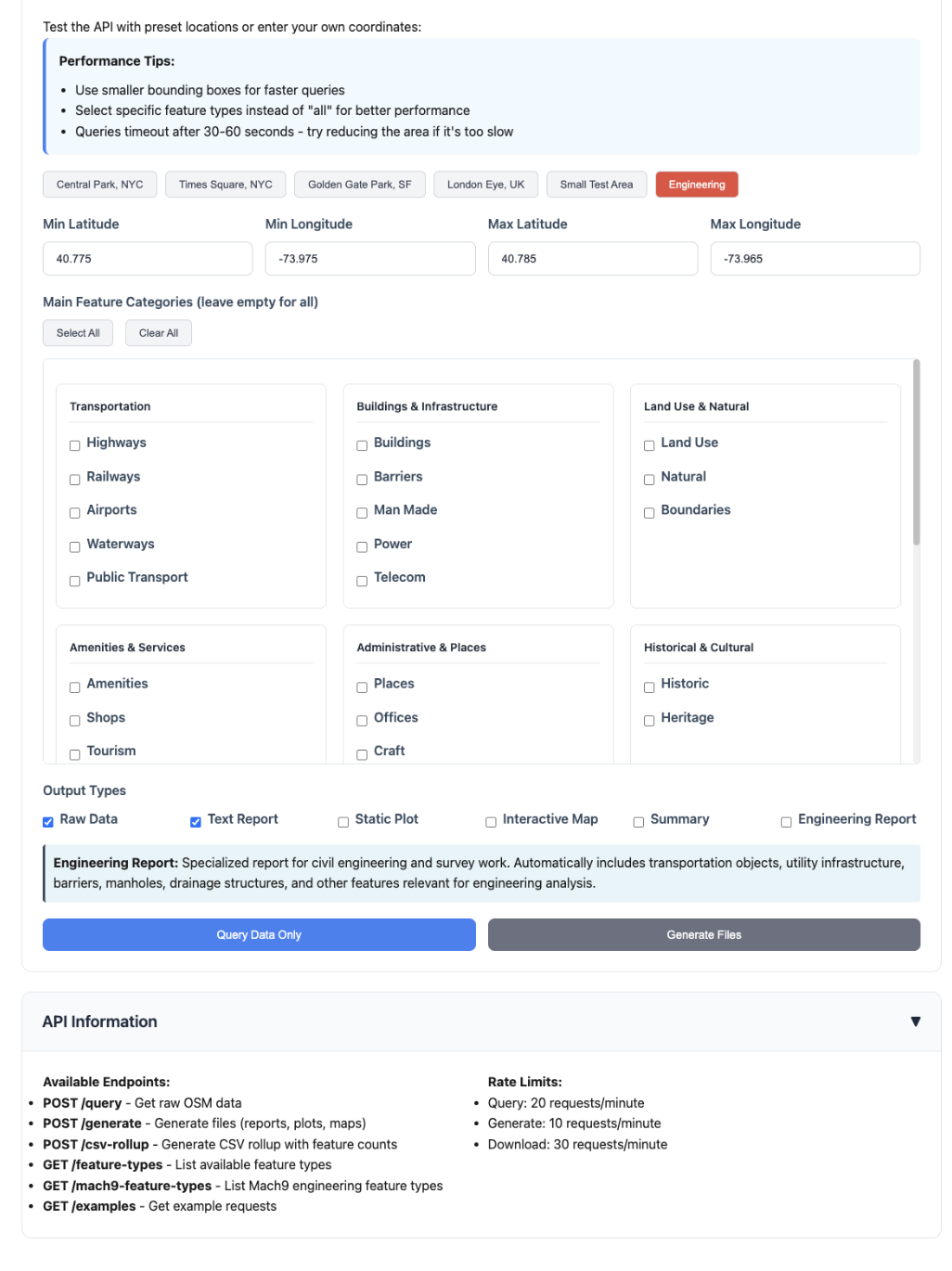Focus the Max Longitude input field

[x=814, y=259]
